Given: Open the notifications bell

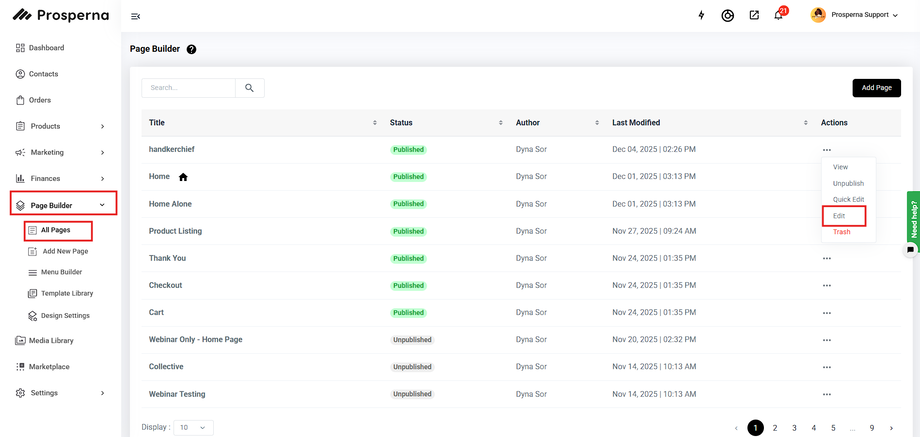Looking at the screenshot, I should pos(778,16).
